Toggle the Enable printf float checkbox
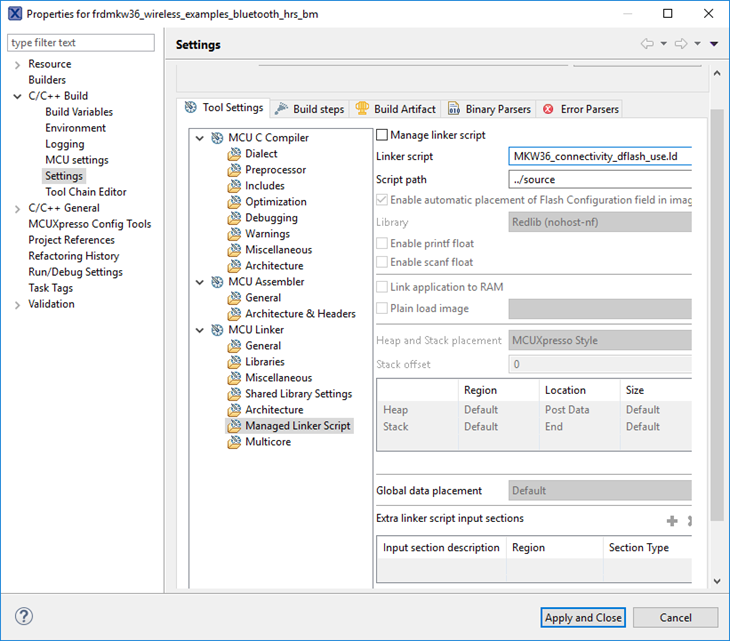Screen dimensions: 730x641 pos(382,244)
